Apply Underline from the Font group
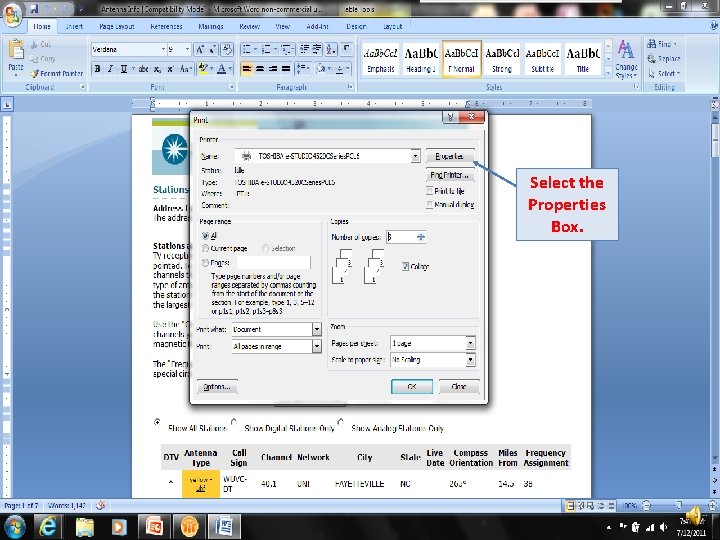720x540 pixels. pyautogui.click(x=124, y=69)
